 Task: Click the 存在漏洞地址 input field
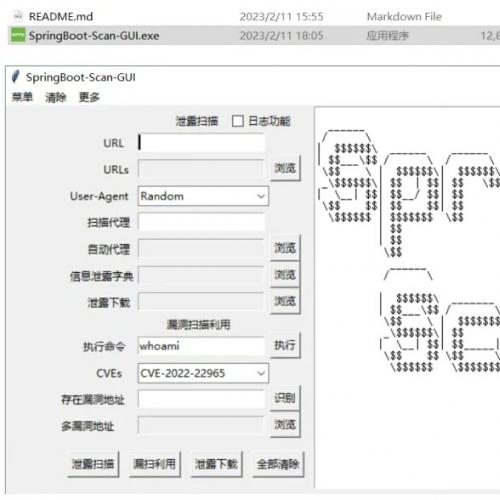point(201,399)
